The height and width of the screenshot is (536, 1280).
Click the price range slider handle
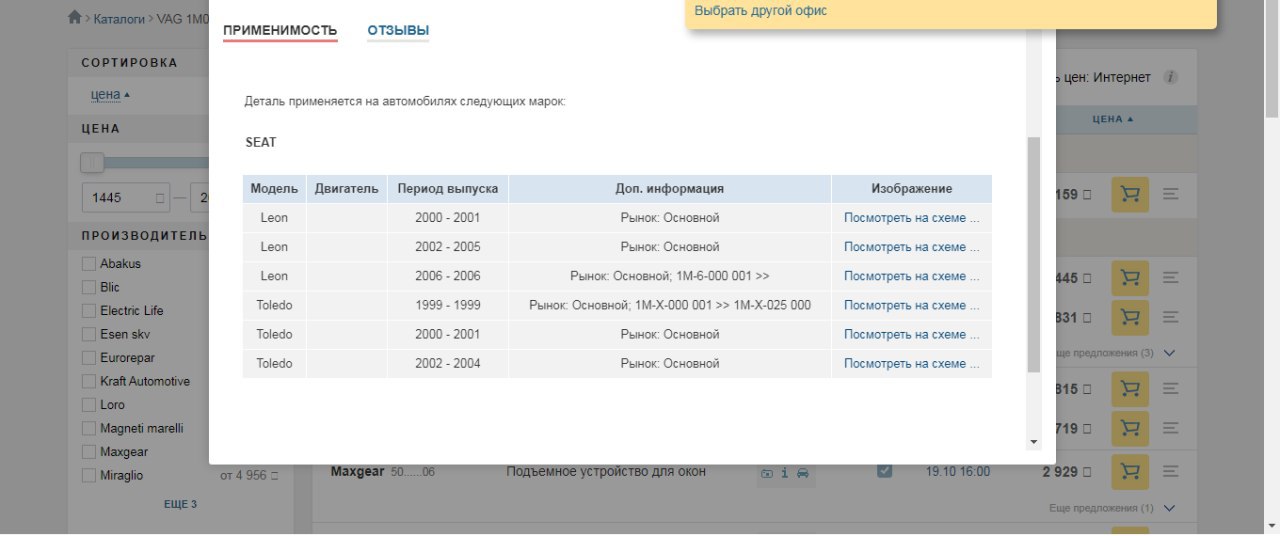pyautogui.click(x=92, y=162)
